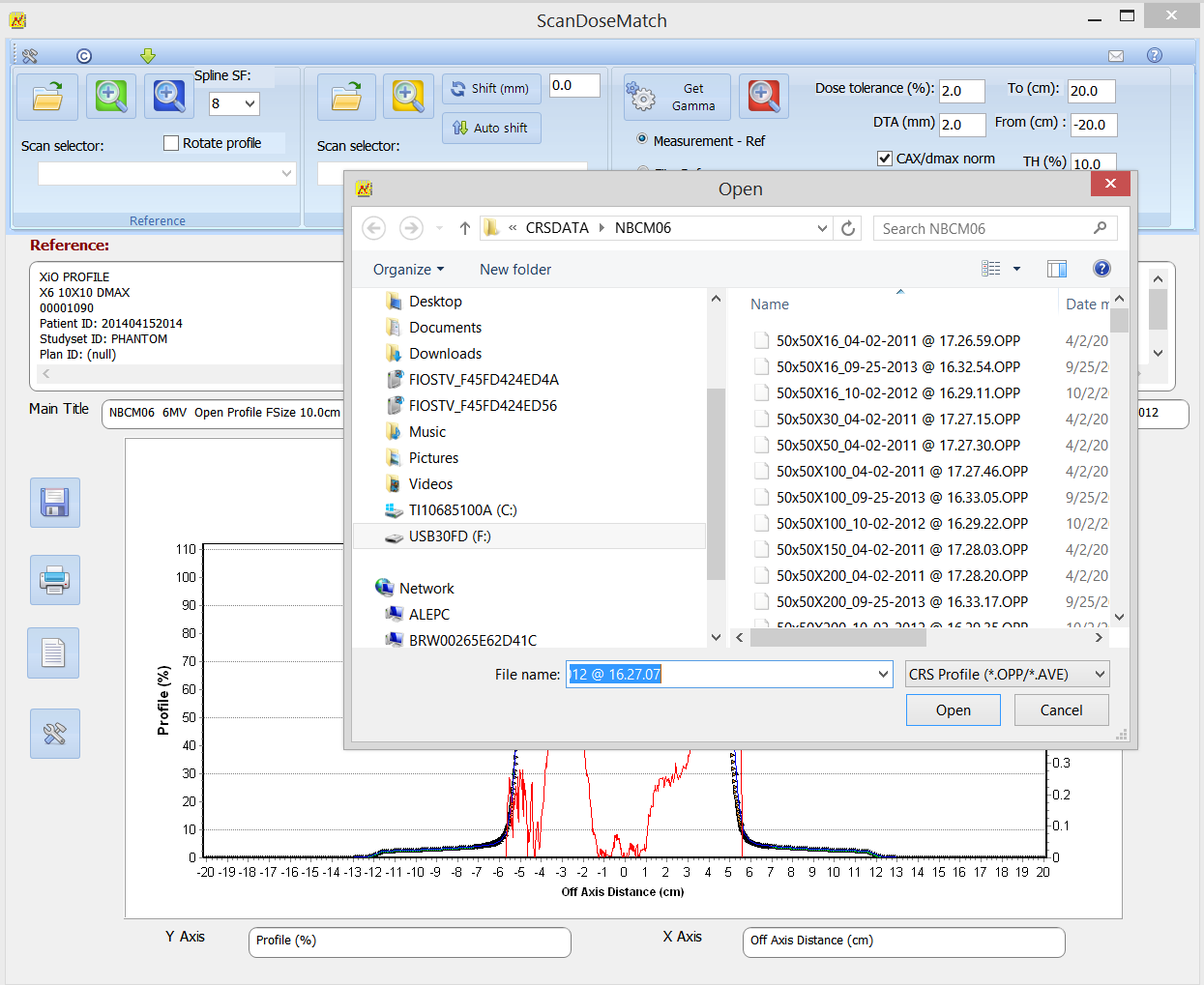The width and height of the screenshot is (1204, 985).
Task: Click the Open button in dialog
Action: tap(953, 710)
